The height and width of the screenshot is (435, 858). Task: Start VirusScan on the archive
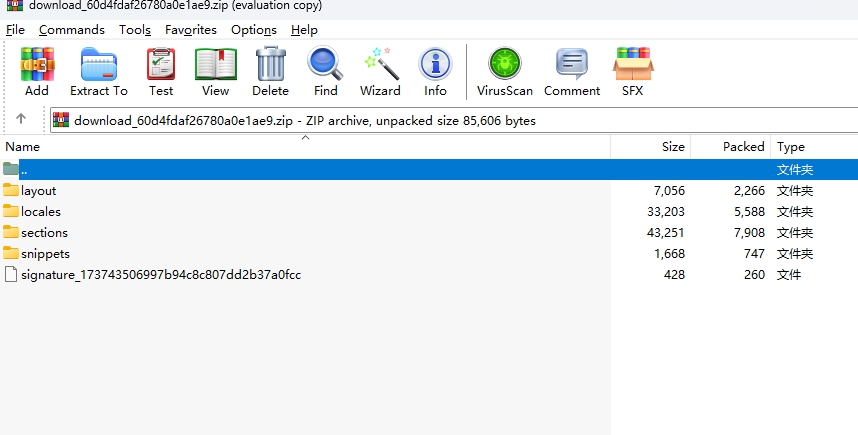[x=504, y=72]
